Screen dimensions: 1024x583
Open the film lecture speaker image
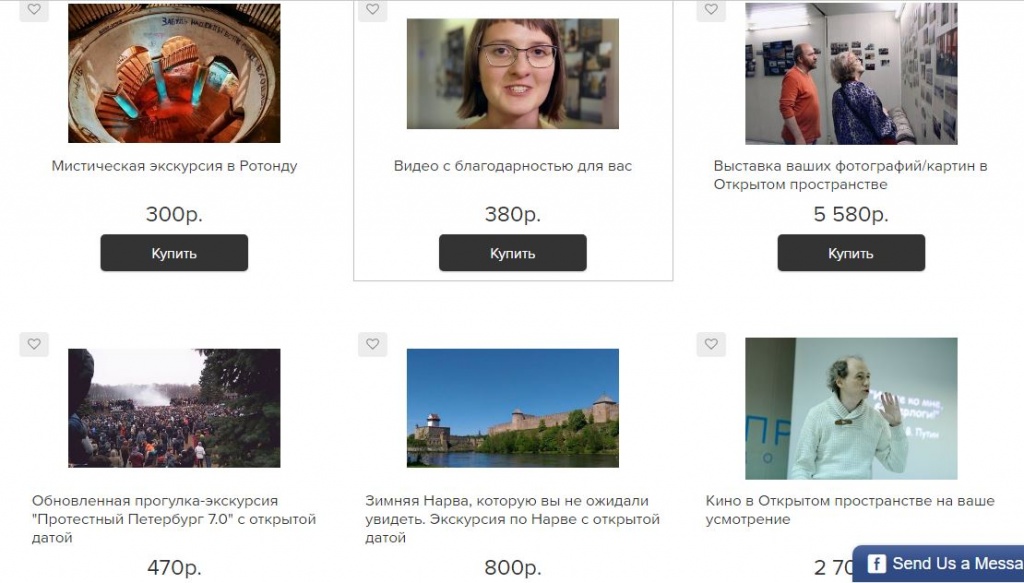851,408
